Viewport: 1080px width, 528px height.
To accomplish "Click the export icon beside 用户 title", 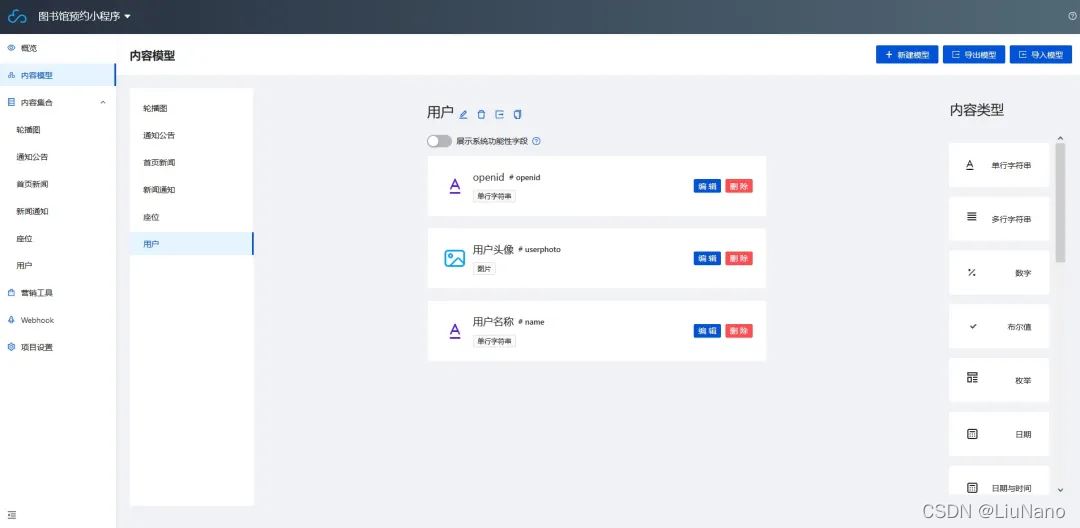I will pos(499,114).
